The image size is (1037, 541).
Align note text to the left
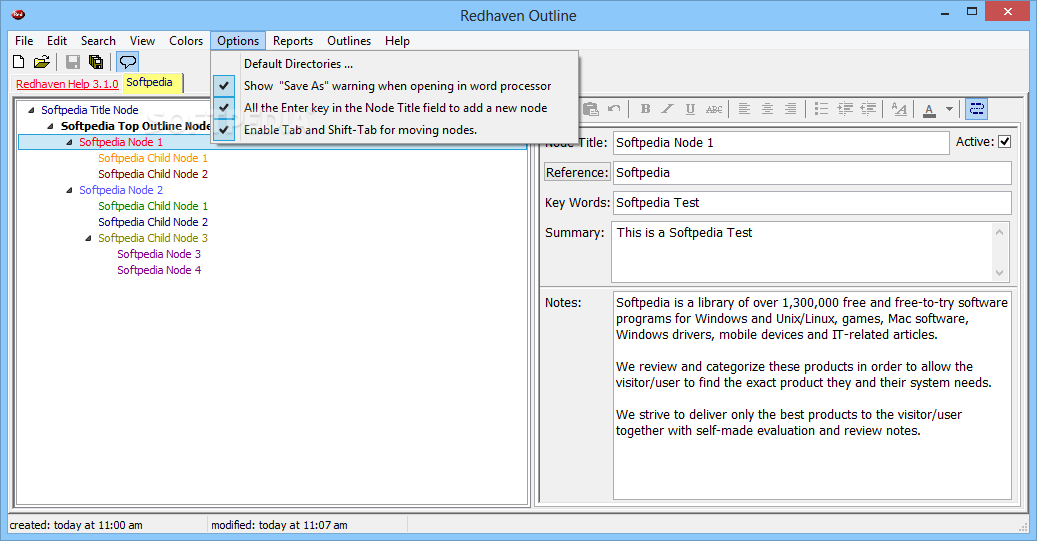point(744,109)
